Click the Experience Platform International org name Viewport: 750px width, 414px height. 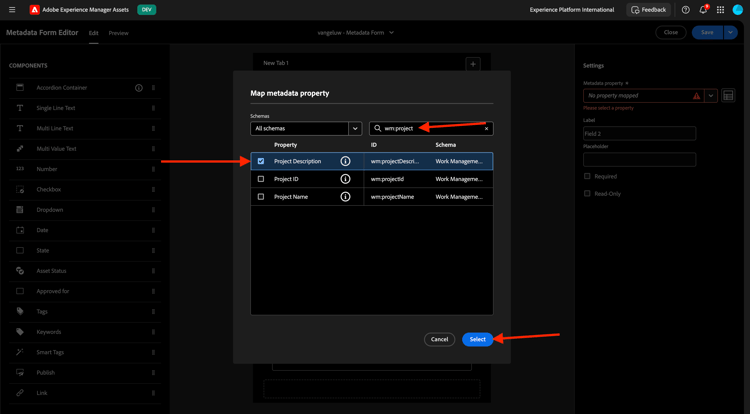572,10
